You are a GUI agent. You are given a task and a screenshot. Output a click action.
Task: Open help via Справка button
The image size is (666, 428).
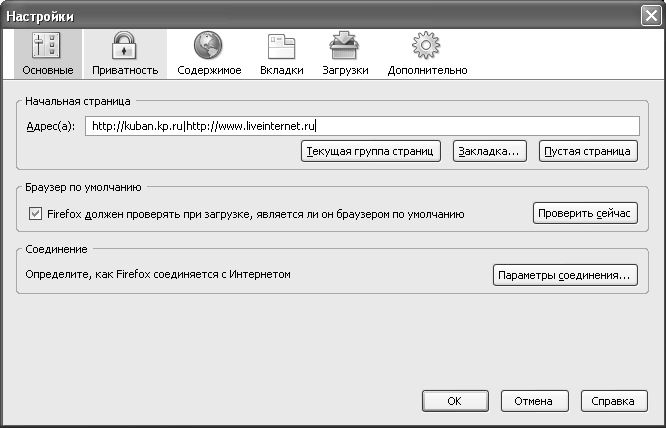tap(613, 401)
